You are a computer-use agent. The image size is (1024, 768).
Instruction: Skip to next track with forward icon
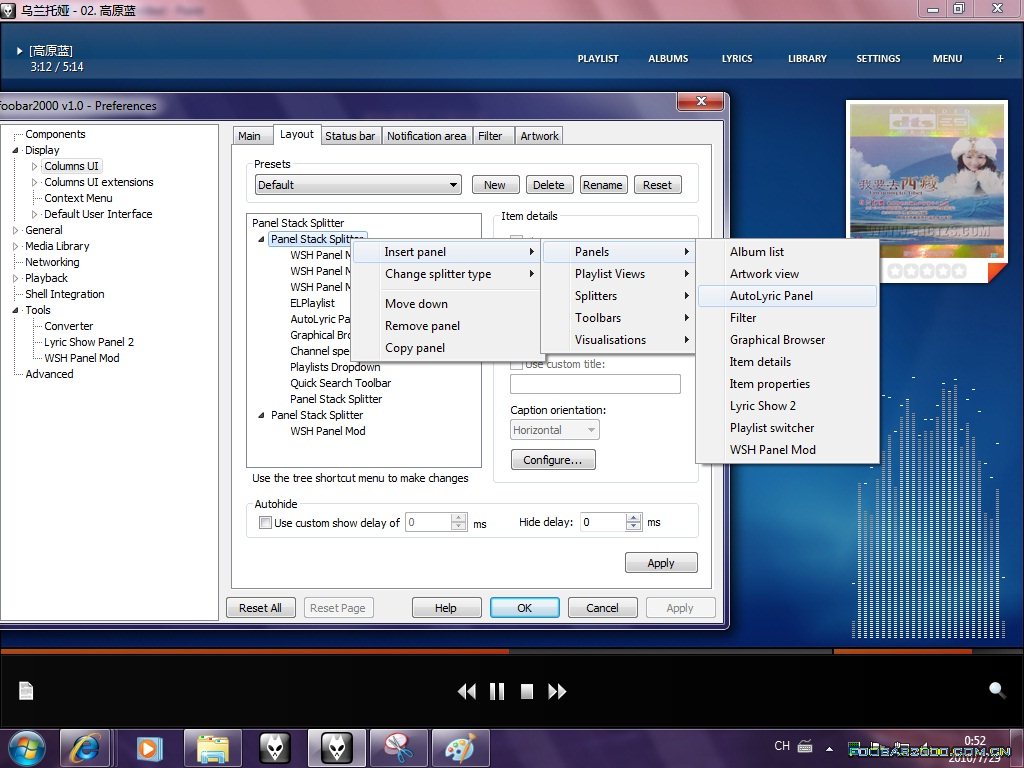558,691
